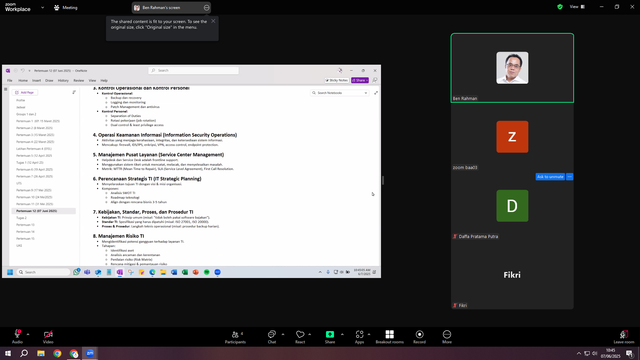Viewport: 640px width, 360px height.
Task: Click the sort pages icon beside Add Page
Action: pyautogui.click(x=74, y=93)
